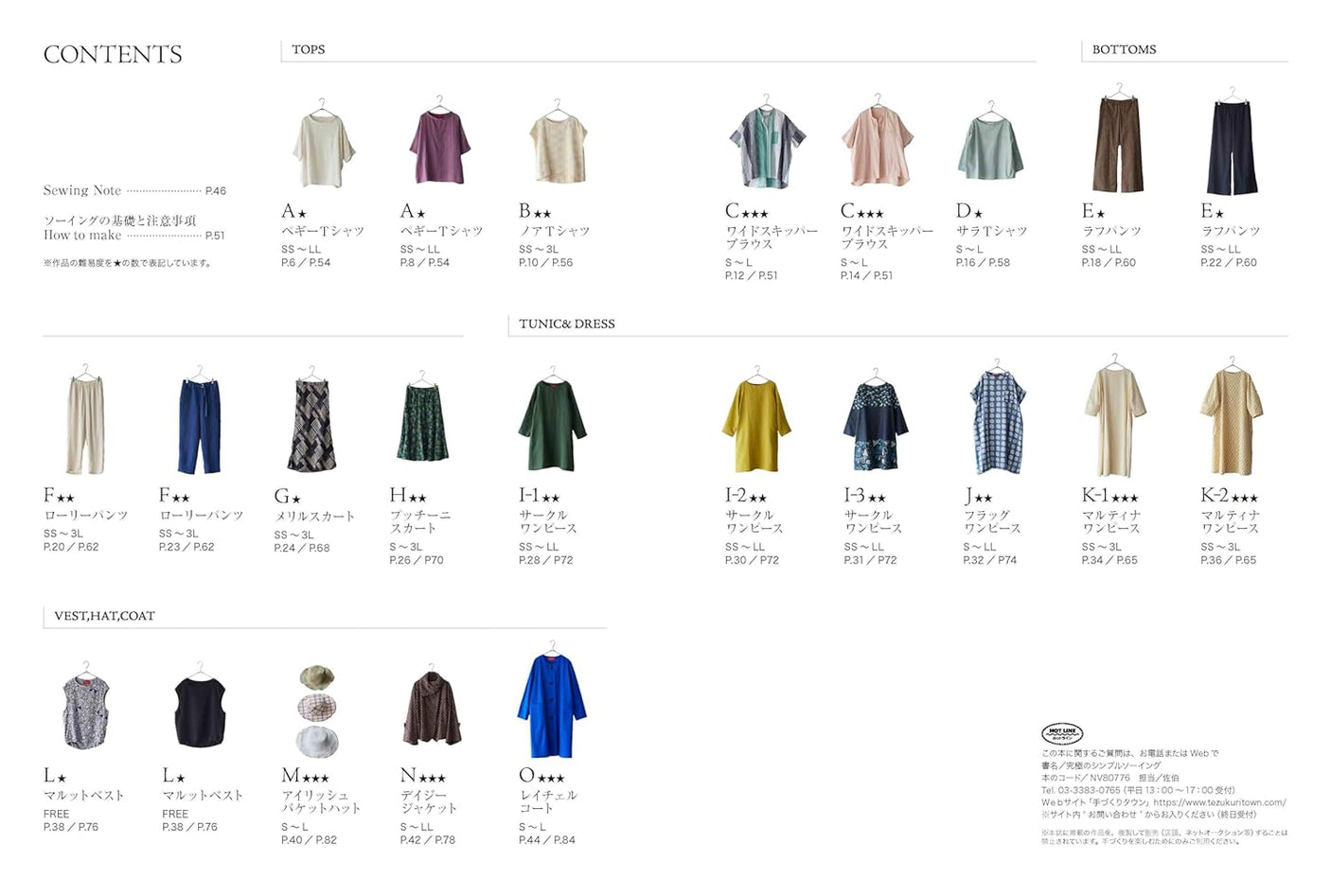Select the brown corduroy E pants image
1331x896 pixels.
[x=1118, y=145]
